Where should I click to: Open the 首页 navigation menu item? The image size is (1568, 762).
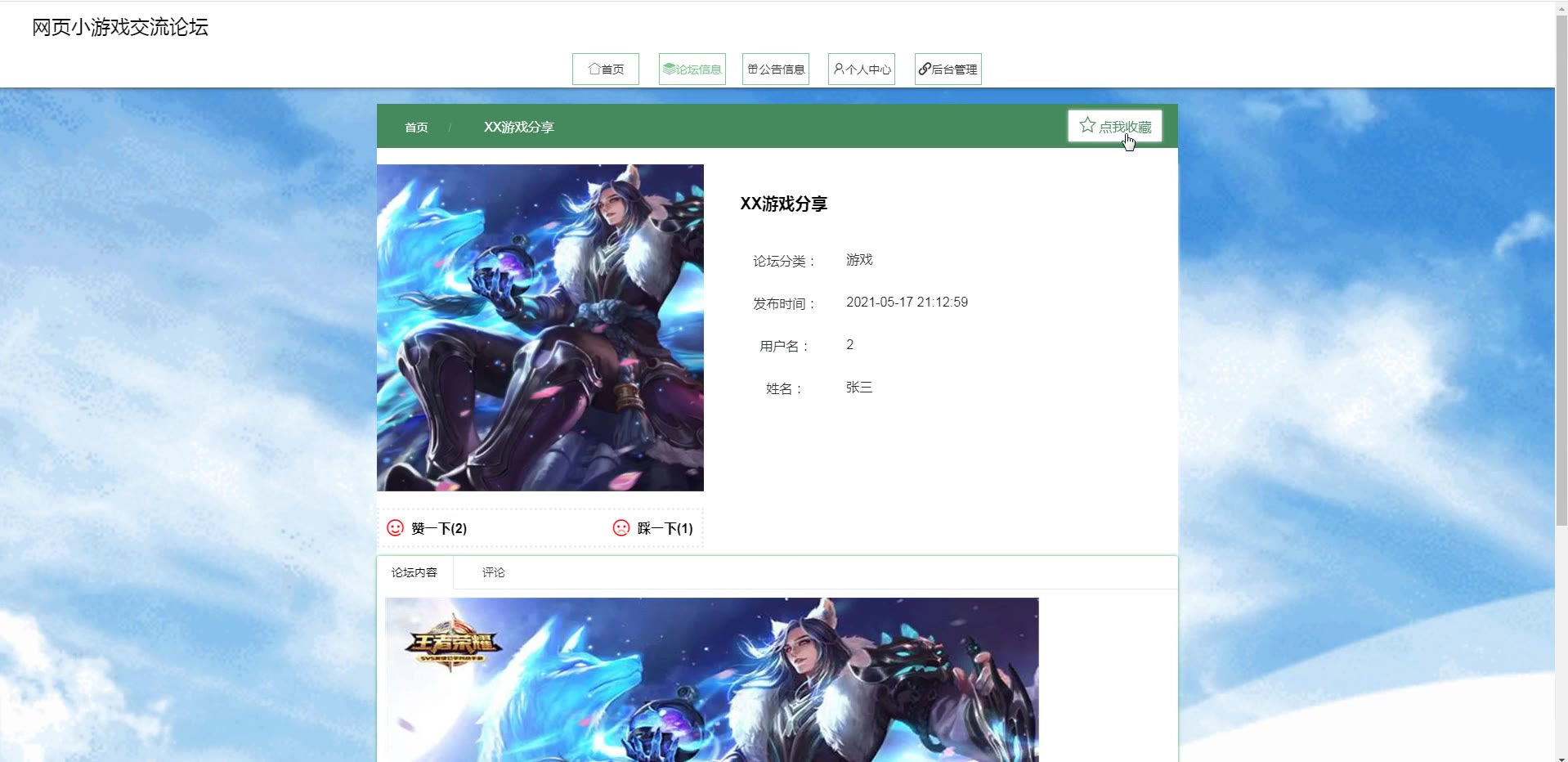pyautogui.click(x=606, y=69)
